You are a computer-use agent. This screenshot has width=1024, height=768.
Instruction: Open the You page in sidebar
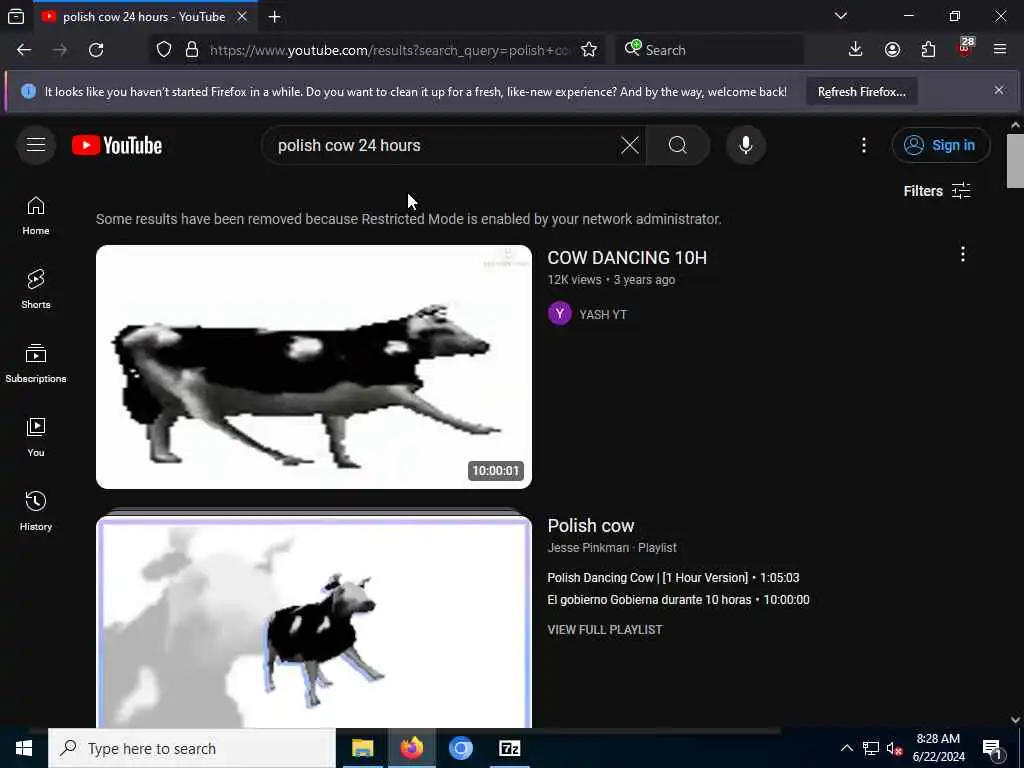(36, 437)
